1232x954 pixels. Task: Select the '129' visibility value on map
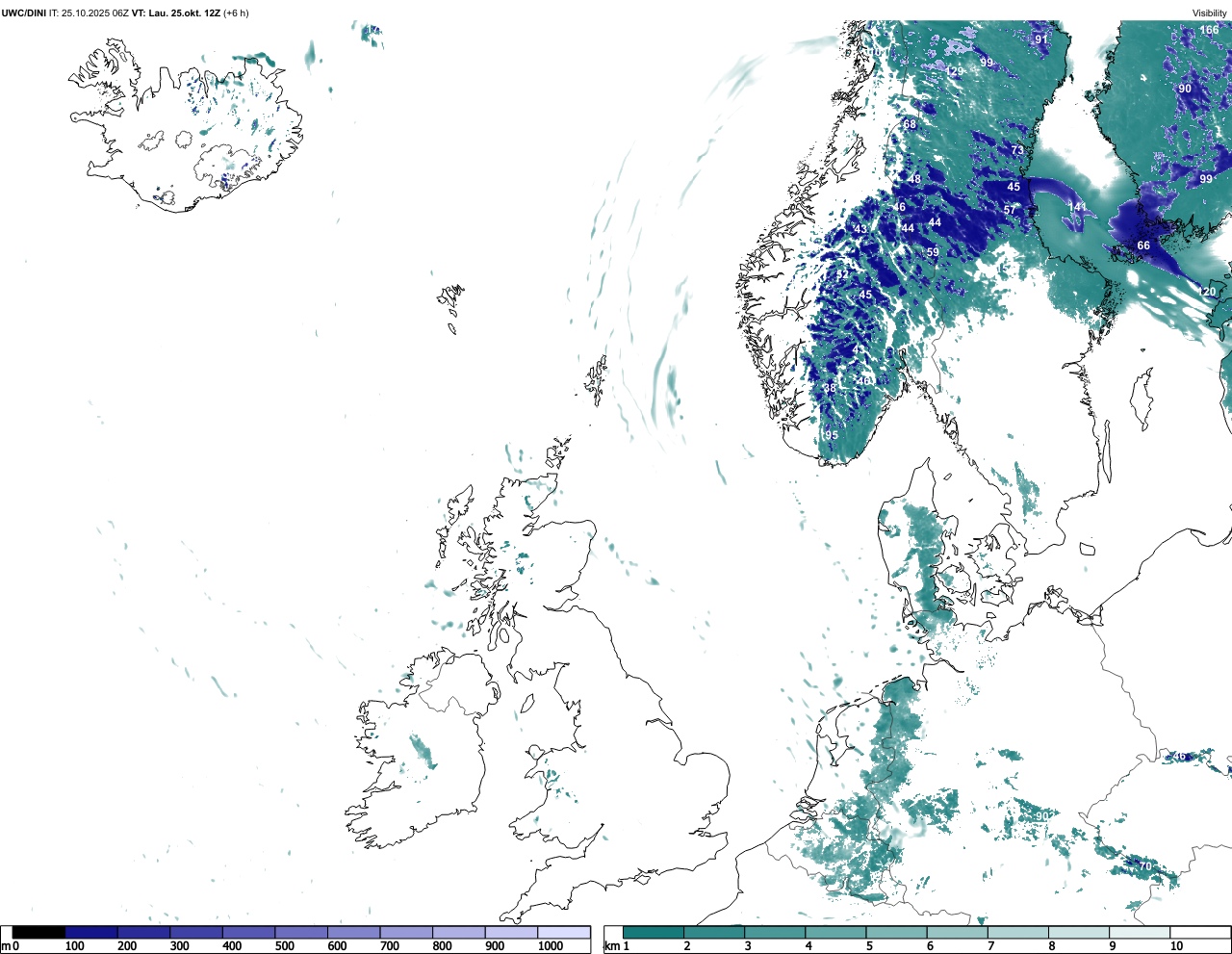pyautogui.click(x=954, y=72)
